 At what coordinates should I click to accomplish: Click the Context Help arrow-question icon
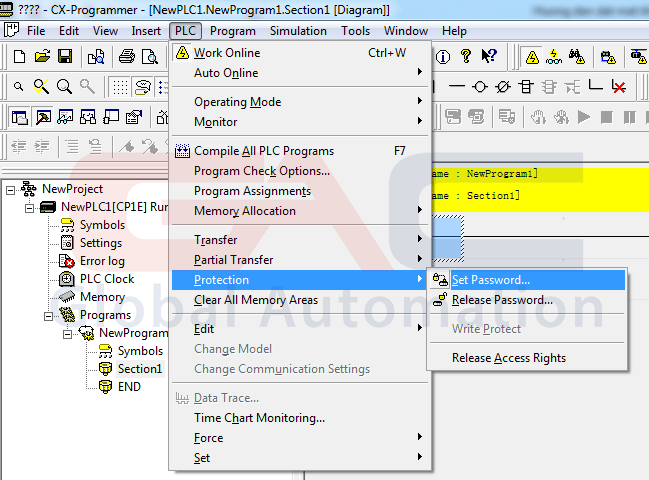point(489,56)
